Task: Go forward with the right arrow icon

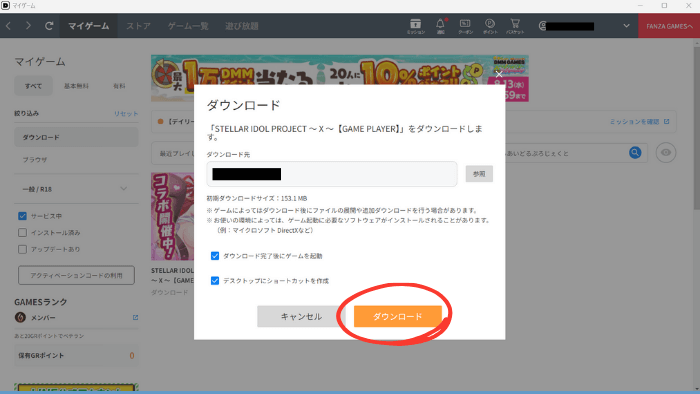Action: click(x=28, y=26)
